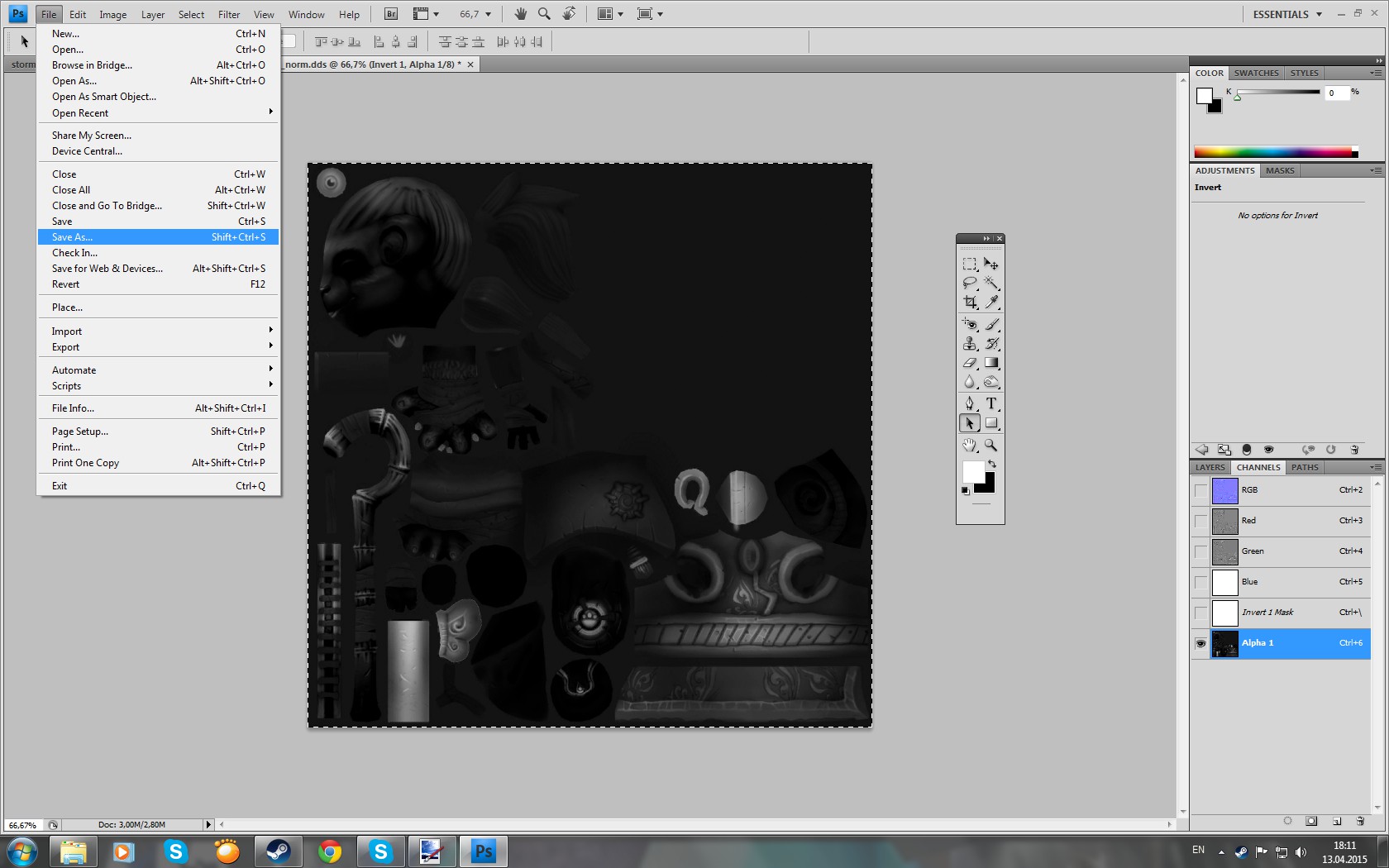
Task: Select the Brush tool
Action: pyautogui.click(x=991, y=324)
